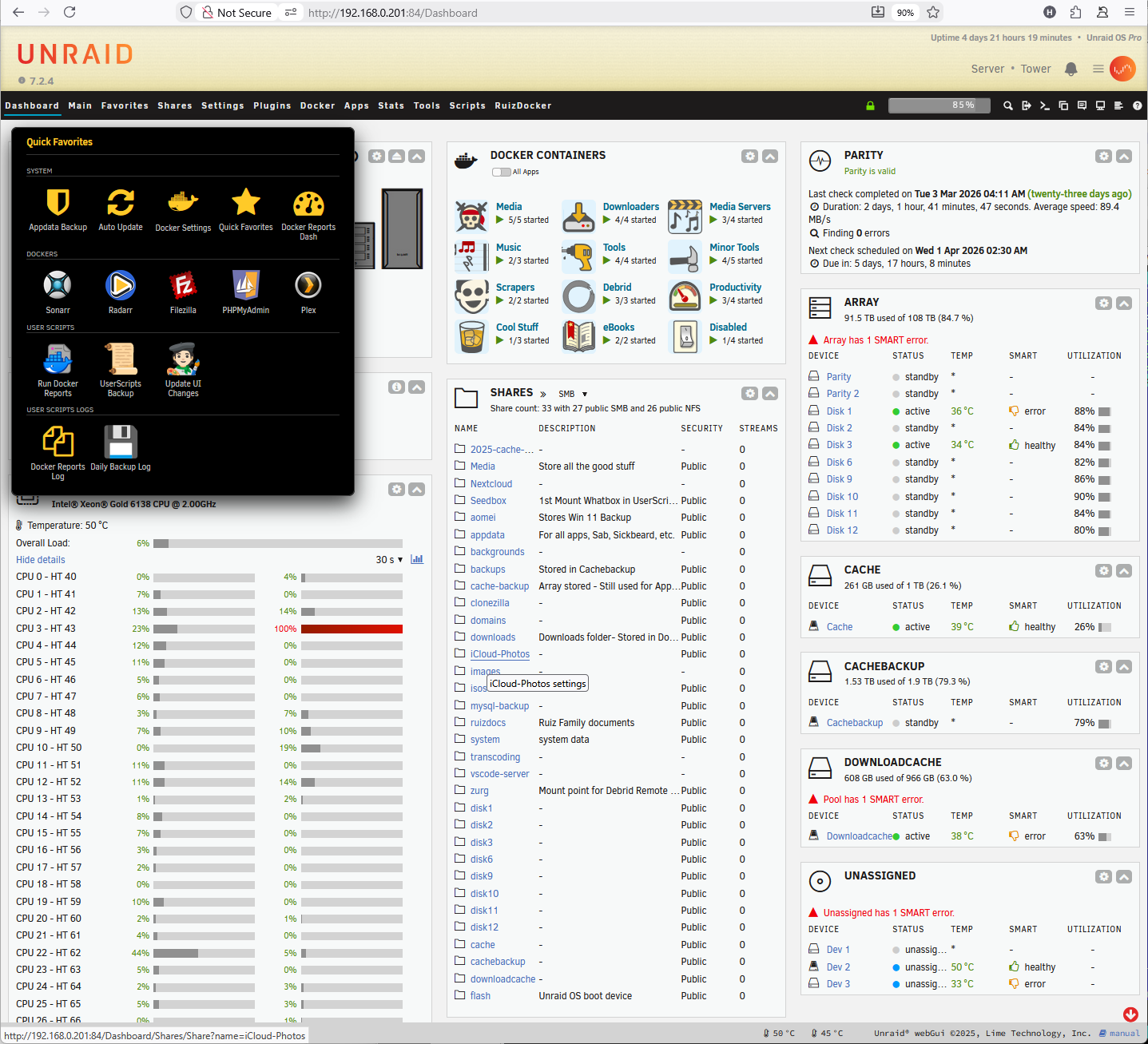The image size is (1148, 1044).
Task: Run the Update UI Changes script
Action: pyautogui.click(x=183, y=359)
